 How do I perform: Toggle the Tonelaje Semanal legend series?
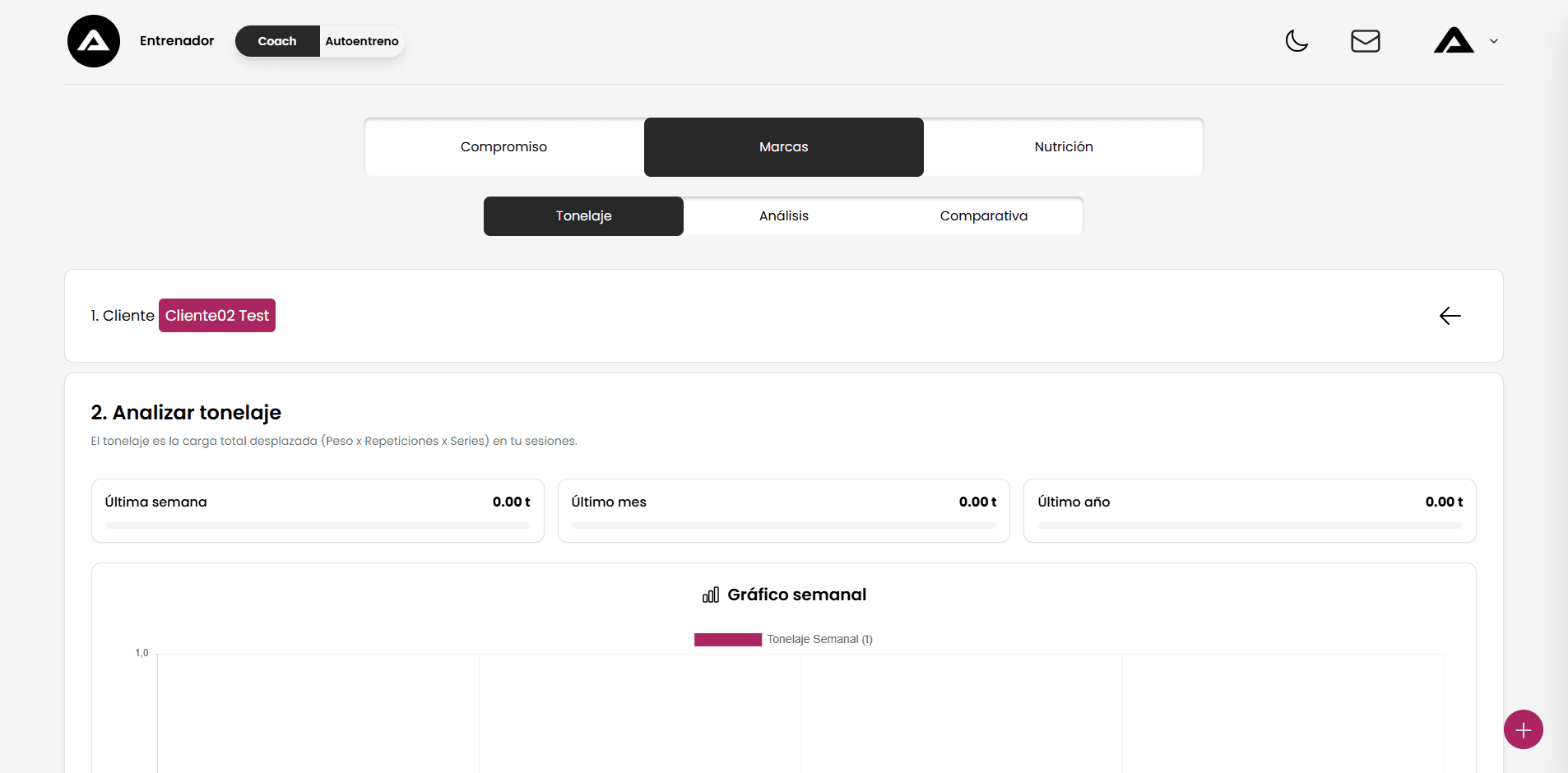(x=782, y=639)
